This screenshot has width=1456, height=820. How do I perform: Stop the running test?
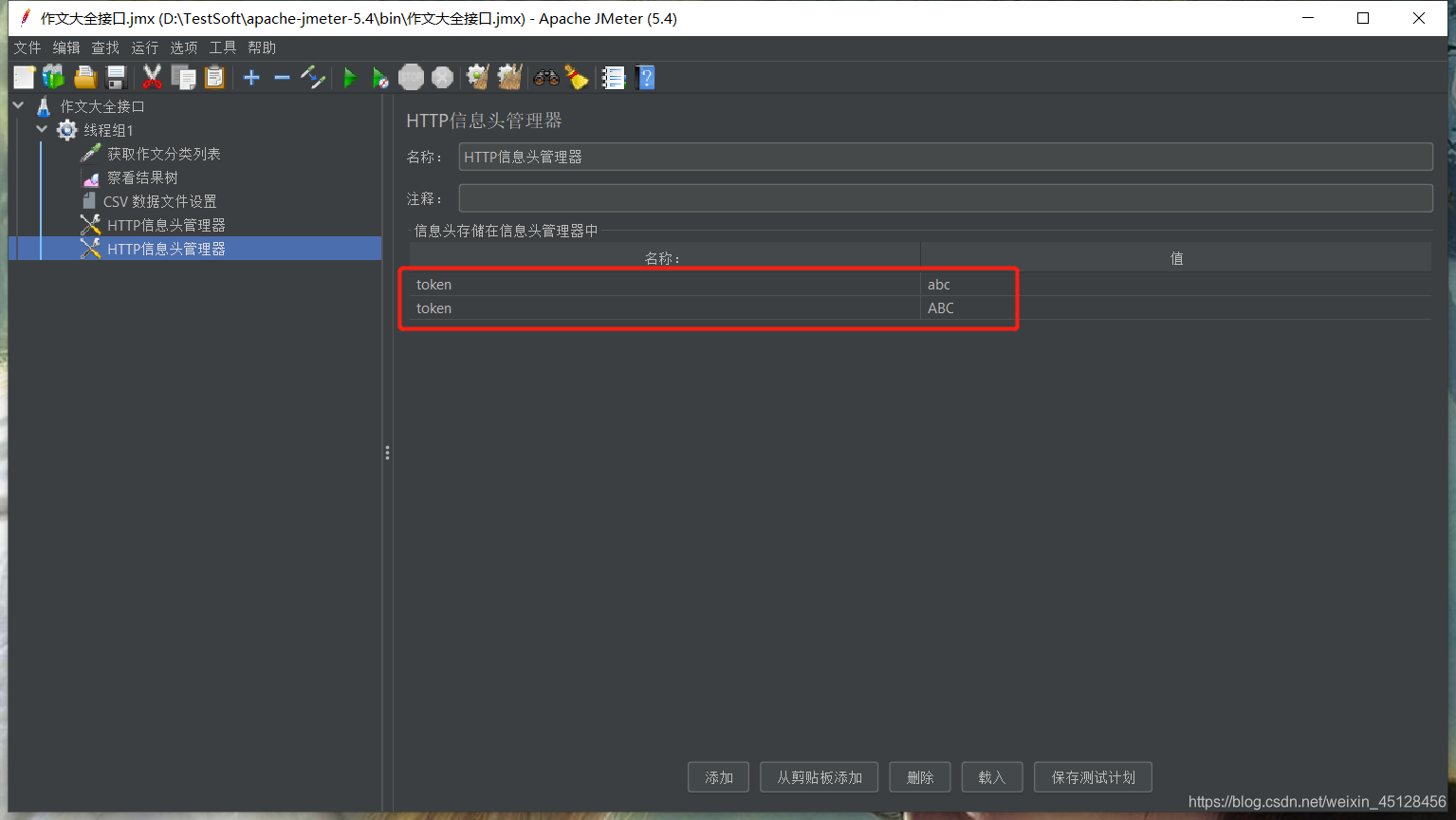pyautogui.click(x=411, y=78)
